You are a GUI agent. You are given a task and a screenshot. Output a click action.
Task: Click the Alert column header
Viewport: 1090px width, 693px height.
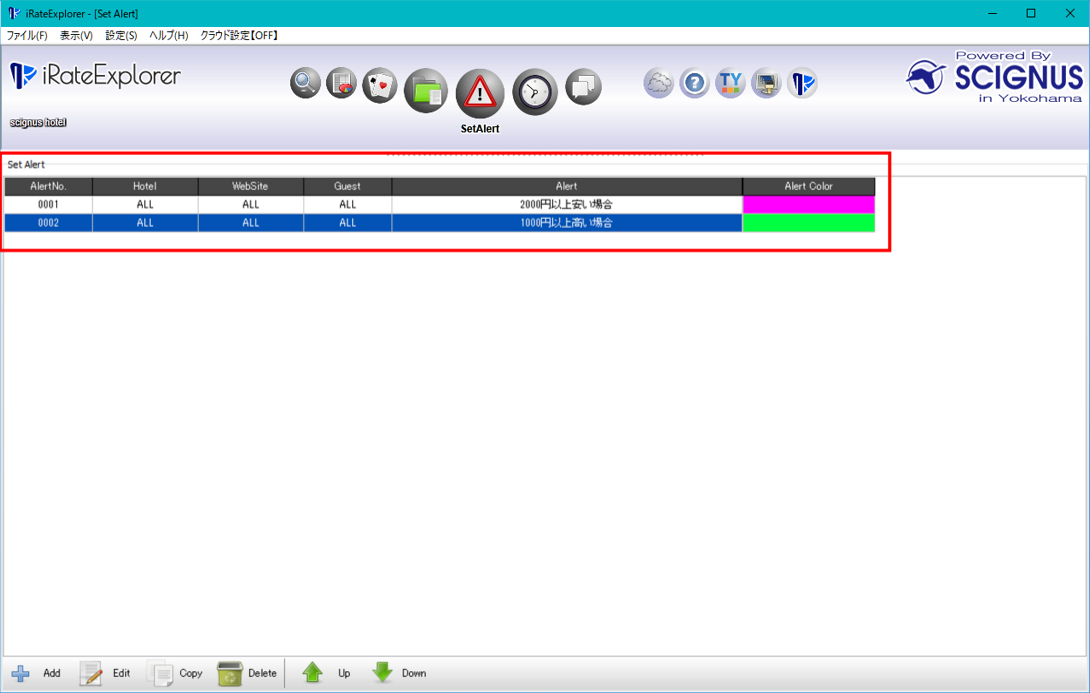pos(566,186)
